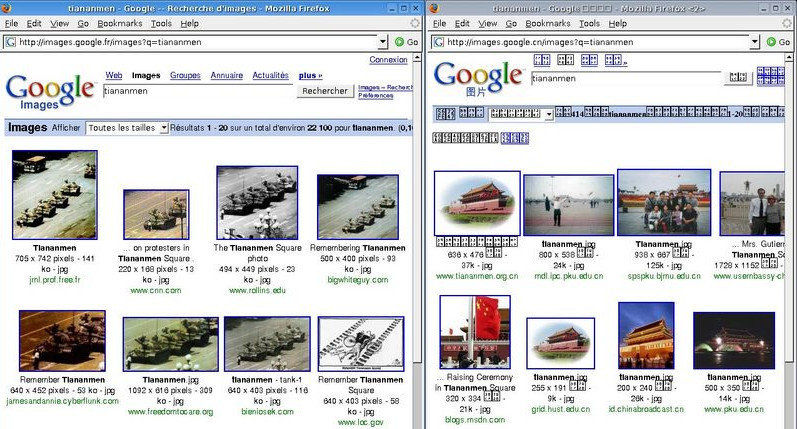Click the Firefox logo in the right title bar
Screen dimensions: 797x429
point(434,8)
